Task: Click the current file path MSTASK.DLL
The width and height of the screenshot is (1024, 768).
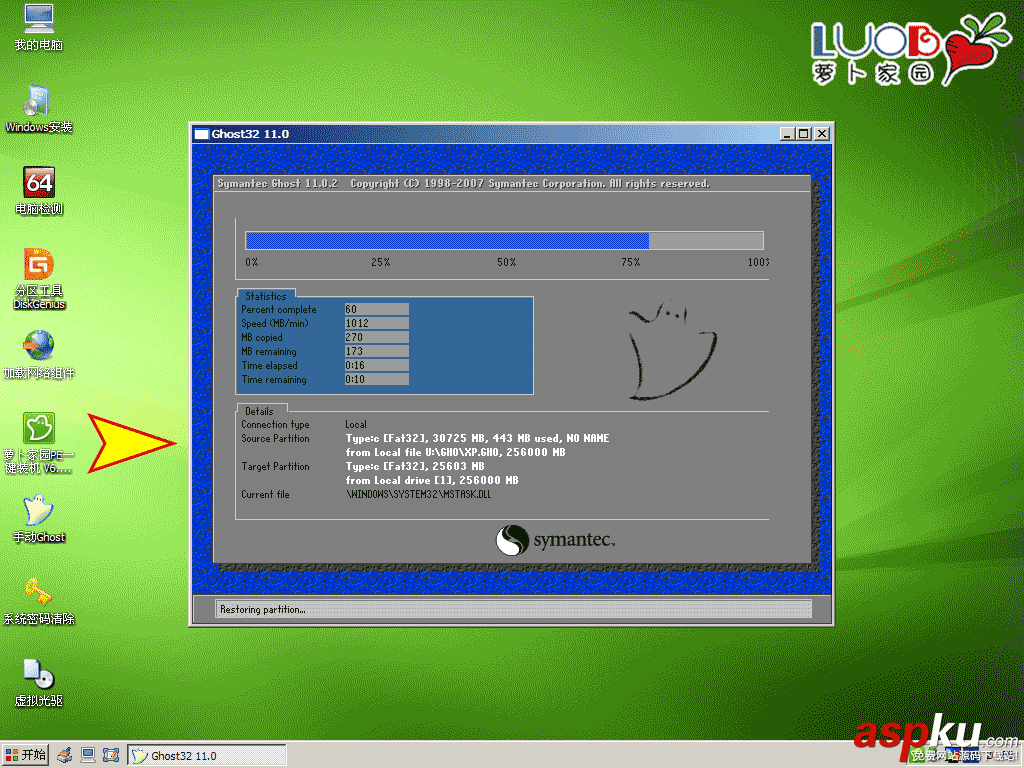Action: [419, 494]
